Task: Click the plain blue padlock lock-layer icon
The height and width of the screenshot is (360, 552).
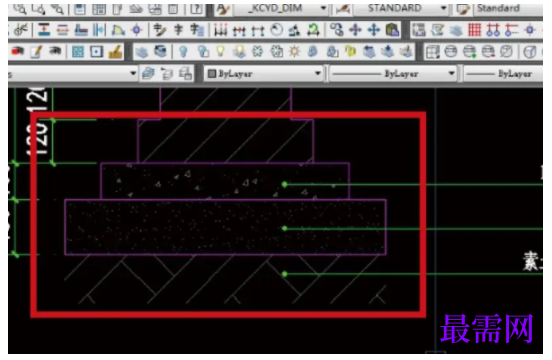Action: (313, 52)
